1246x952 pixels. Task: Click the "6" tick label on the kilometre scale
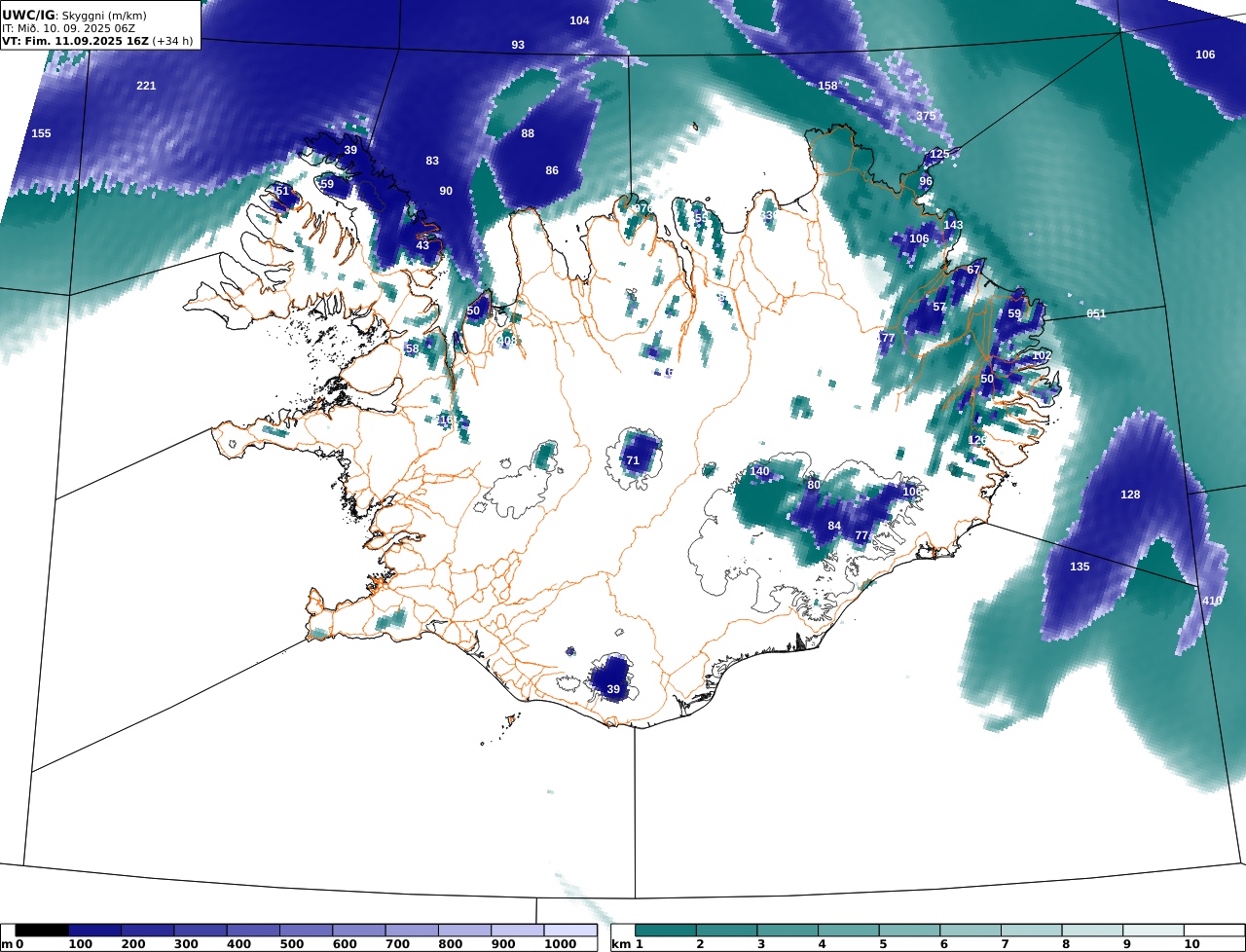tap(943, 945)
